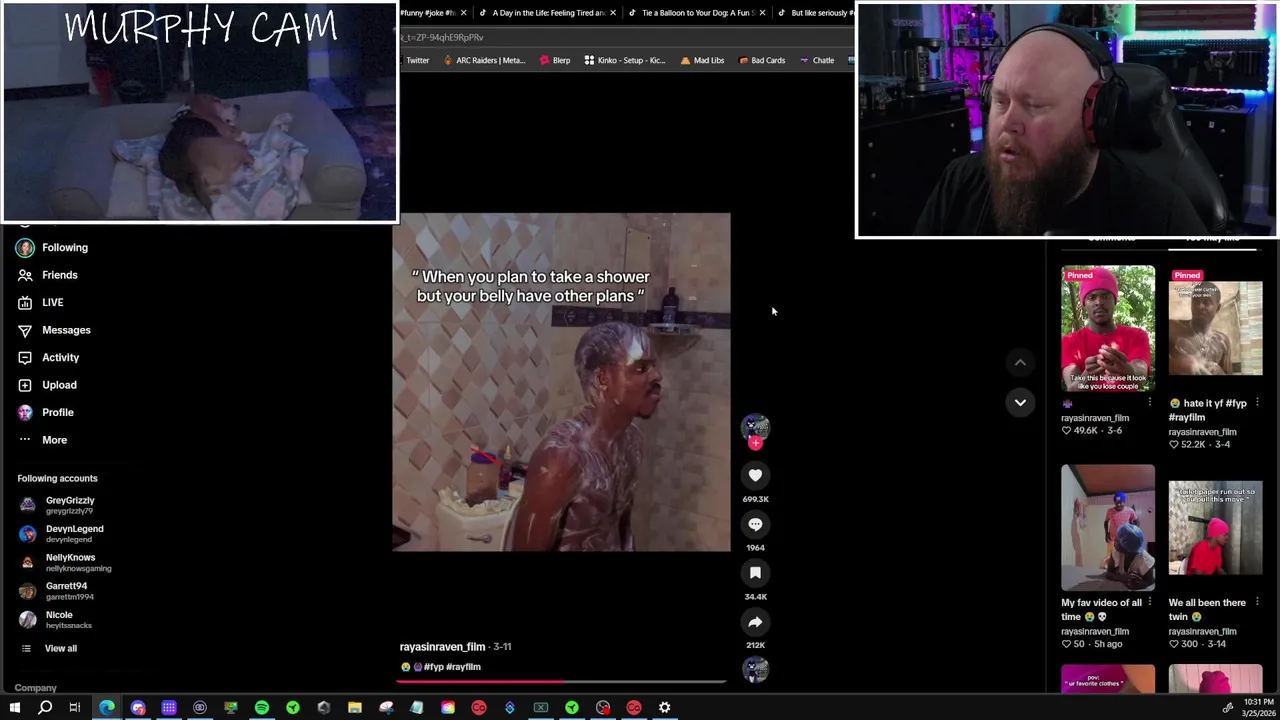Save video with the bookmark icon

(755, 573)
